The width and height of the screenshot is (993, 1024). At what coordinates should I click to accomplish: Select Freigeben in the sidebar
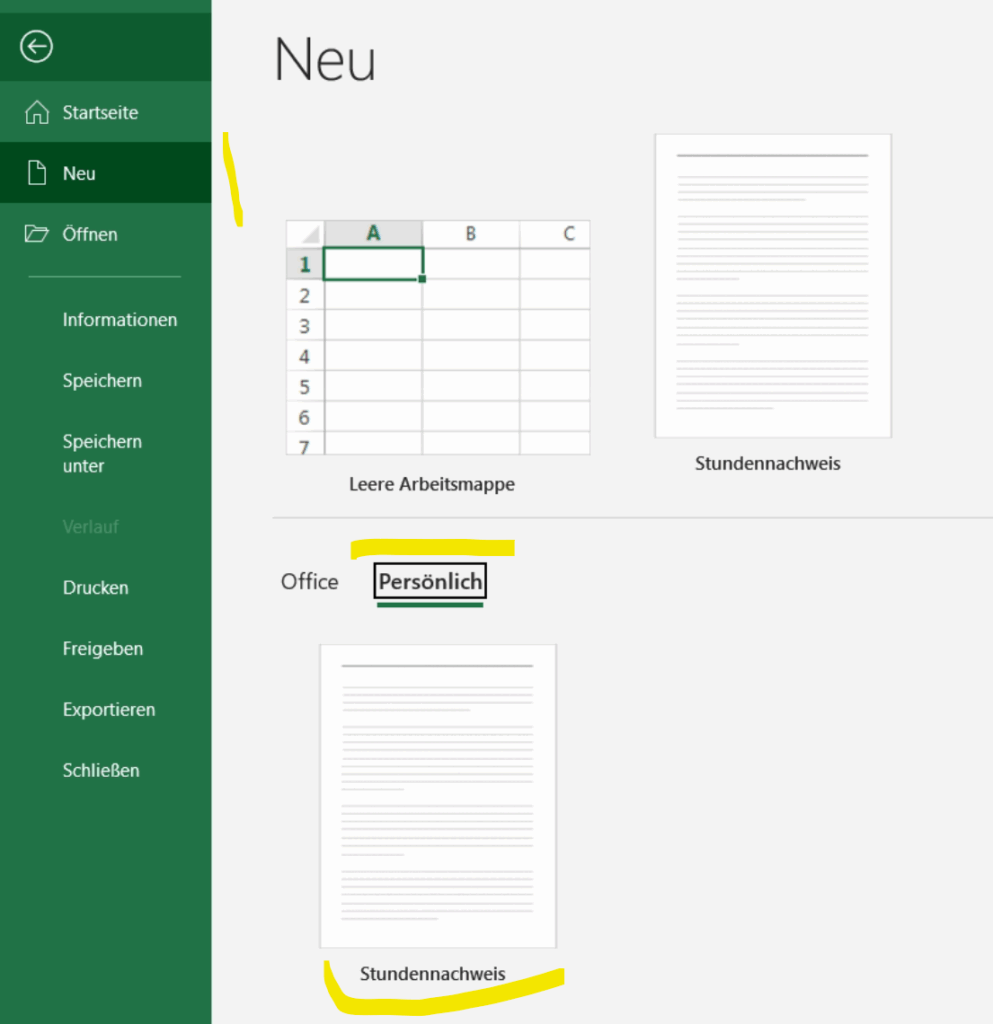tap(102, 649)
